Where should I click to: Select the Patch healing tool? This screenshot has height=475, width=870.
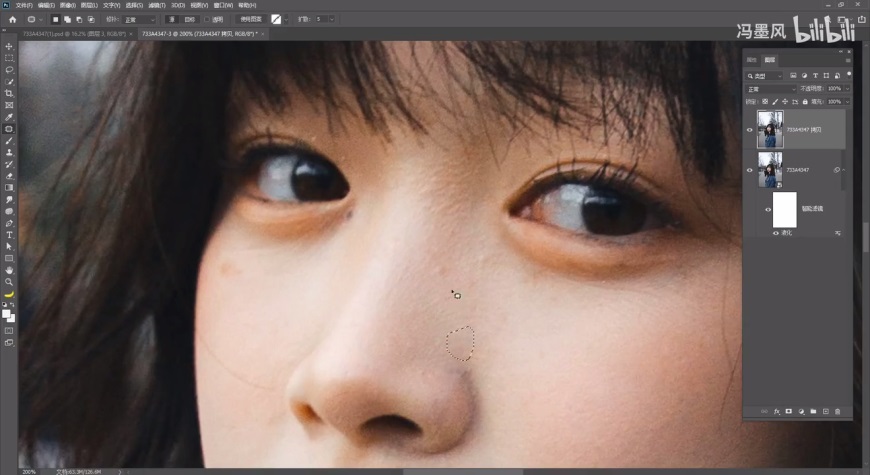(9, 129)
